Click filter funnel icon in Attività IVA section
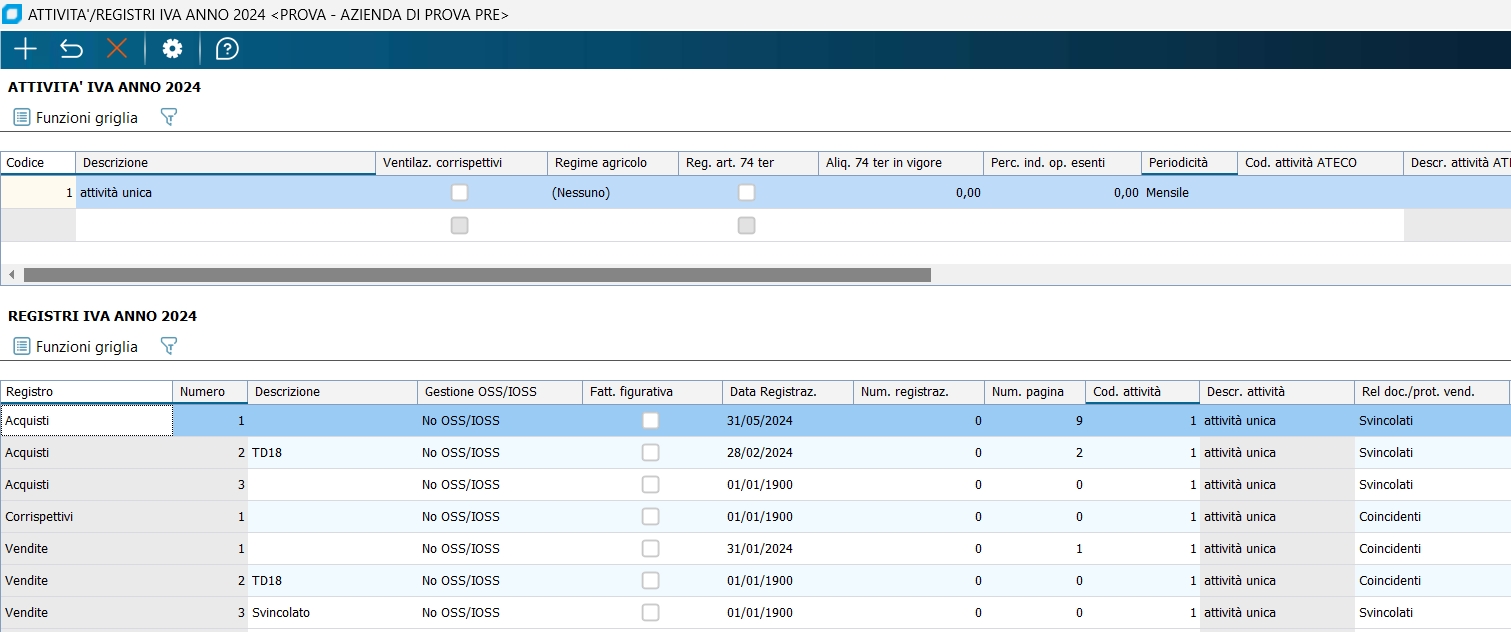1511x632 pixels. 169,118
